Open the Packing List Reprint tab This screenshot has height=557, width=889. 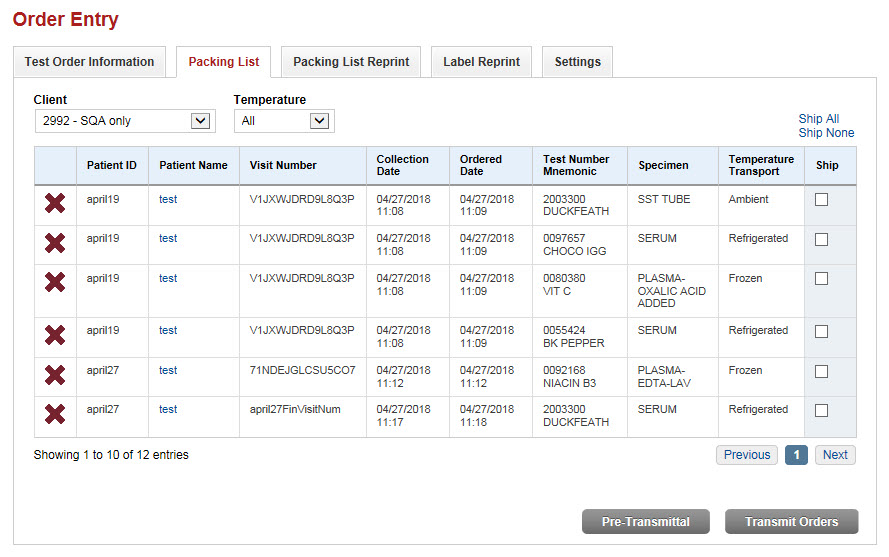[351, 62]
